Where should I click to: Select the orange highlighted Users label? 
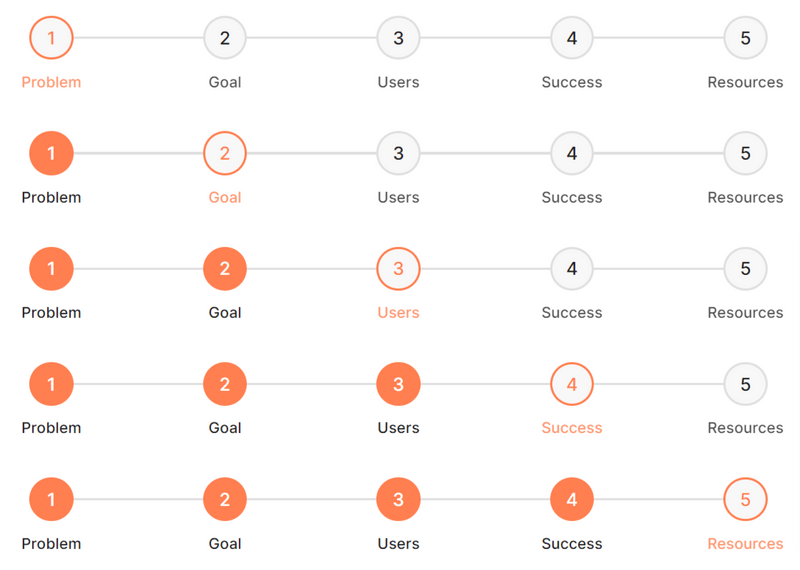(398, 312)
